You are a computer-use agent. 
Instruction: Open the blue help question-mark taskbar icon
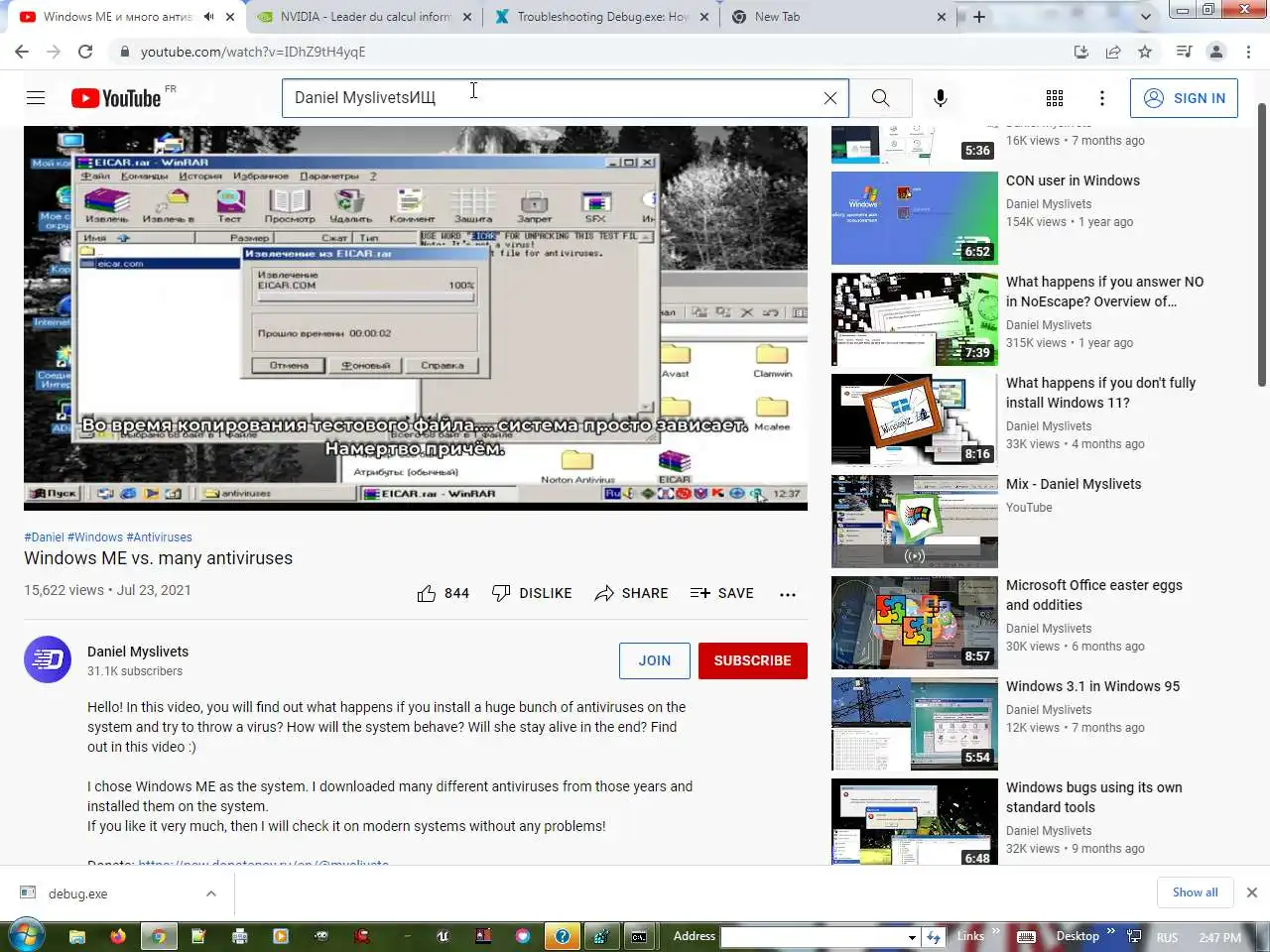(562, 935)
